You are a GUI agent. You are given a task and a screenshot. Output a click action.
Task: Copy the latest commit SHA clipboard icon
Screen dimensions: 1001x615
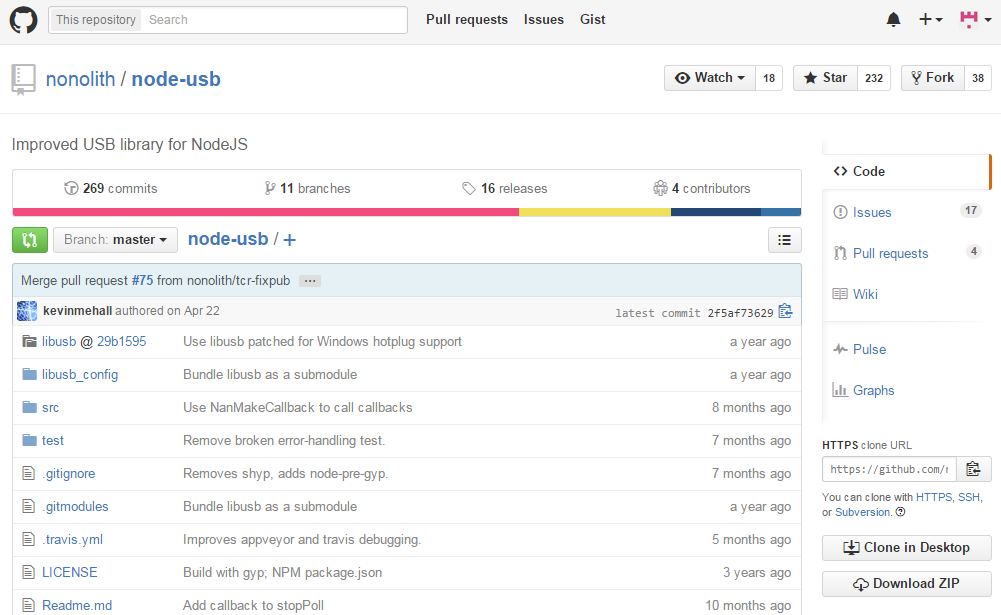click(x=785, y=311)
